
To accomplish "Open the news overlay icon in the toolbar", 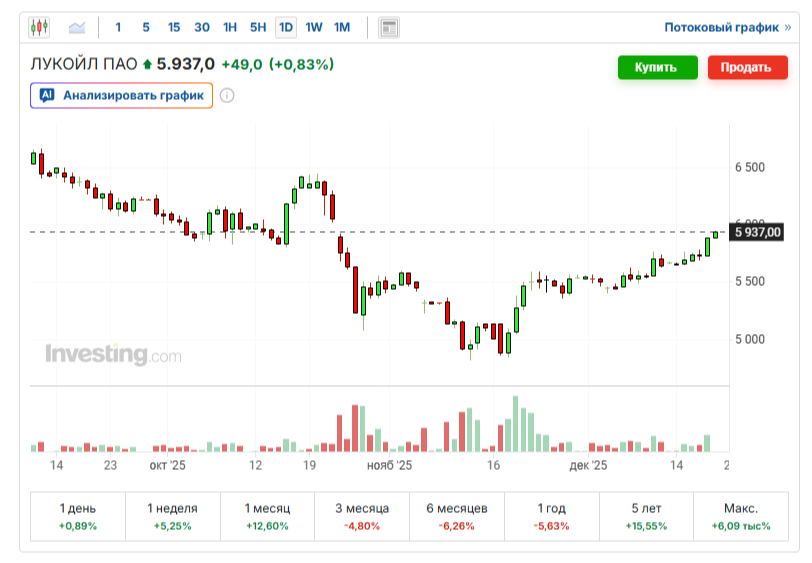I will pyautogui.click(x=388, y=27).
